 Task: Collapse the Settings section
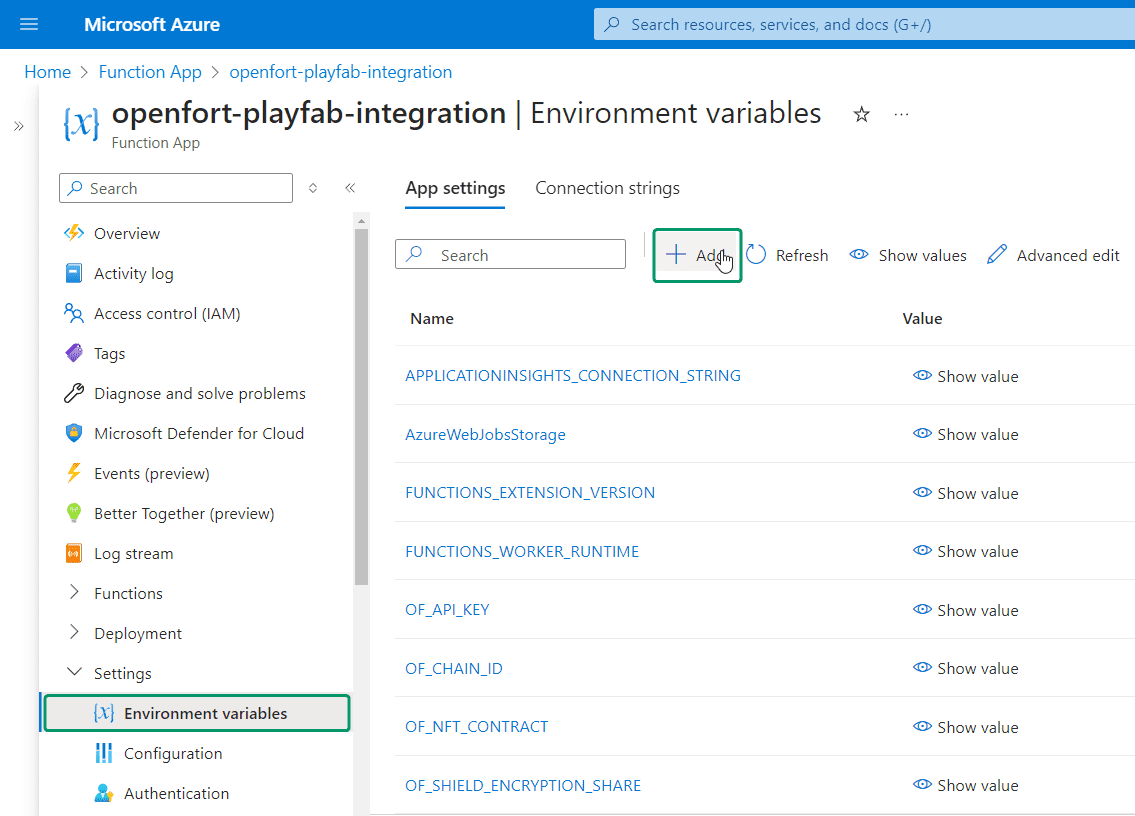(73, 673)
